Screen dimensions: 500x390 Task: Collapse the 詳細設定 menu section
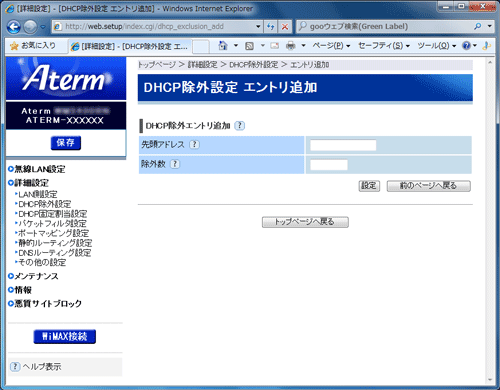(28, 183)
